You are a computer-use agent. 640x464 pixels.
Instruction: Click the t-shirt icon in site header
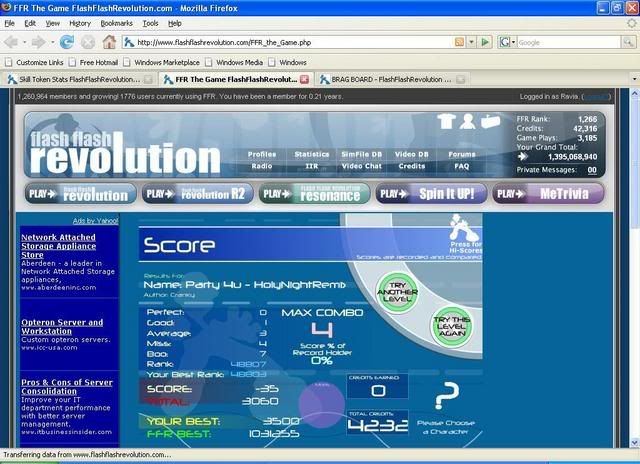coord(445,122)
